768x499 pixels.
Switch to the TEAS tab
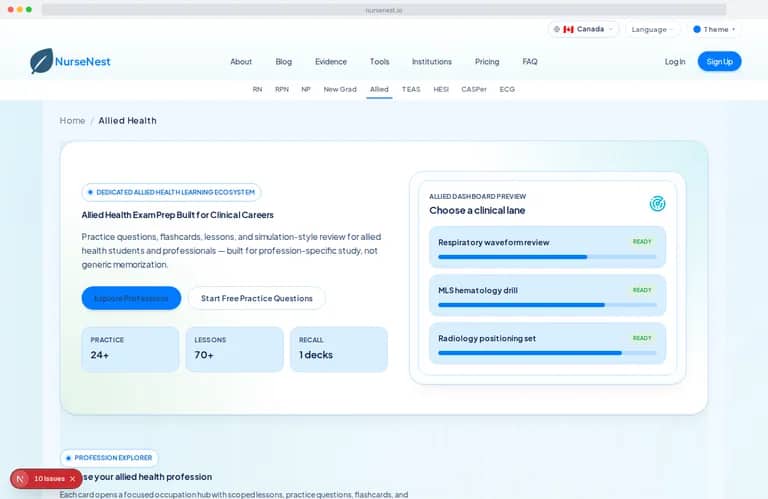point(411,89)
